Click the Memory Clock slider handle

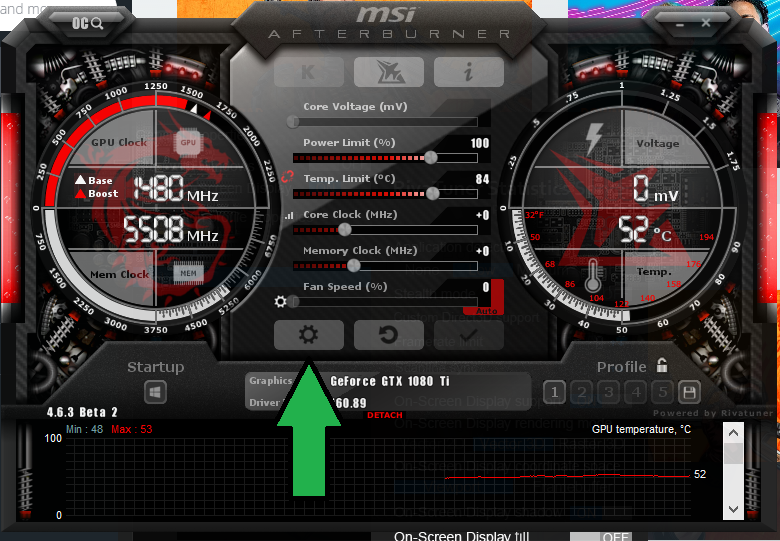click(353, 266)
